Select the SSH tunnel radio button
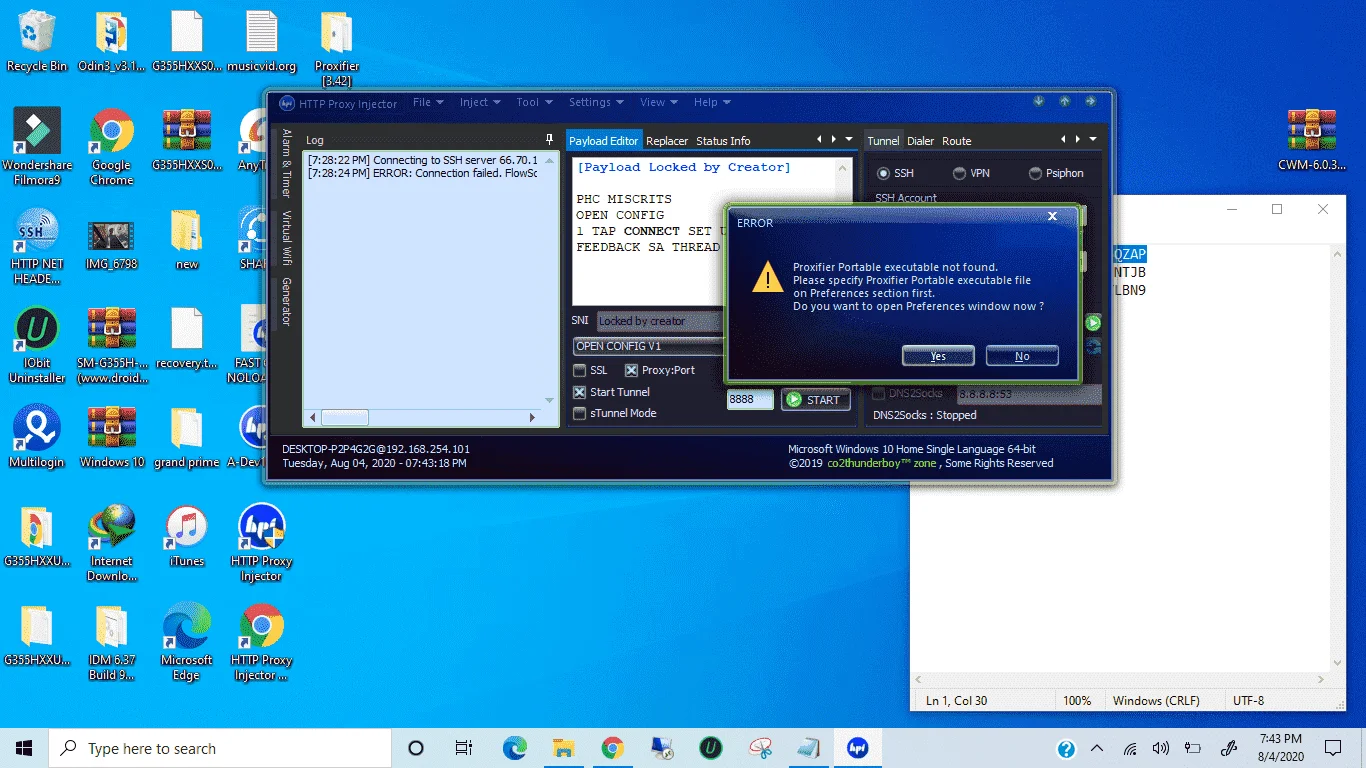 (883, 173)
